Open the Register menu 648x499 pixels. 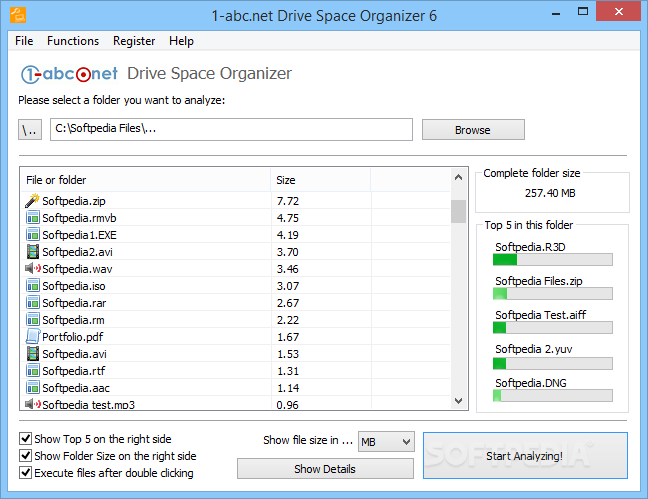(x=134, y=41)
